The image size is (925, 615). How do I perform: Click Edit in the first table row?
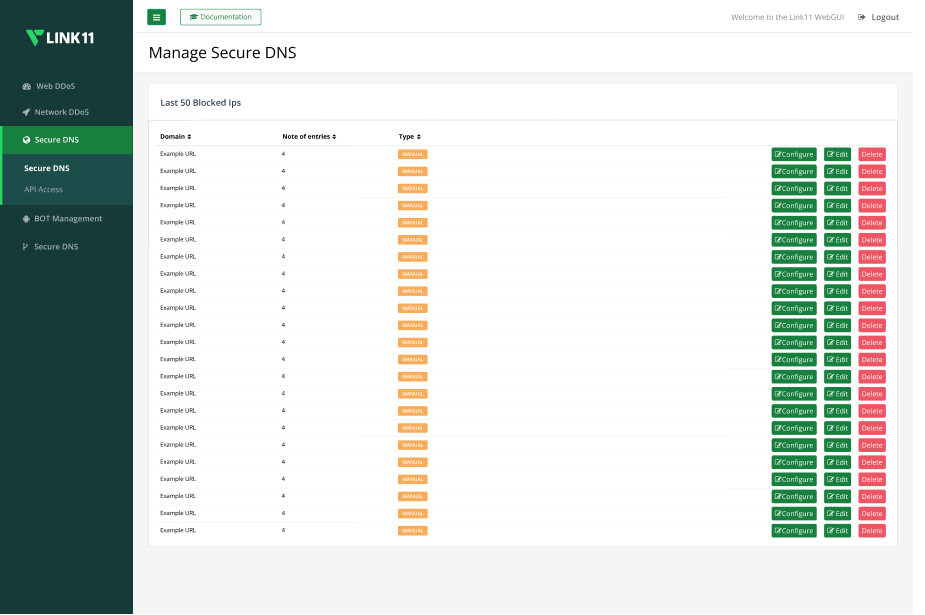pyautogui.click(x=837, y=154)
